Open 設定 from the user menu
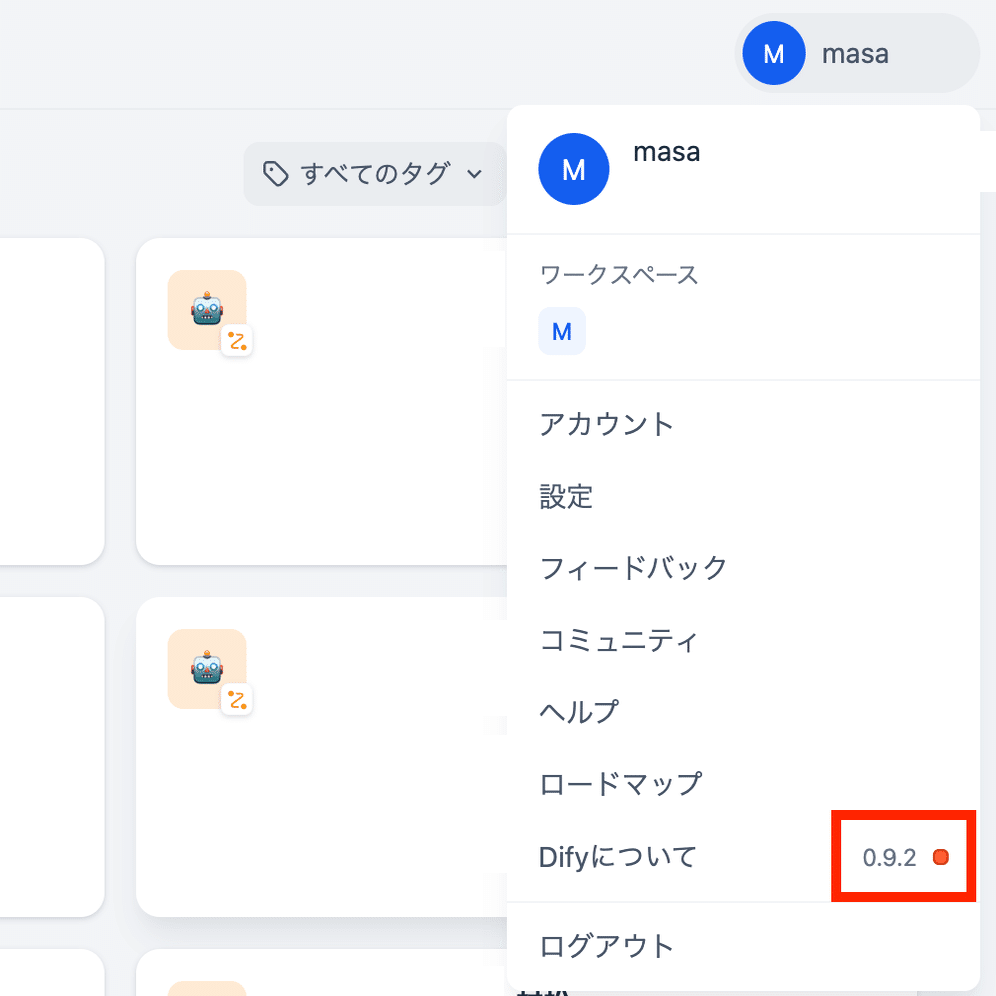The width and height of the screenshot is (996, 996). point(566,496)
